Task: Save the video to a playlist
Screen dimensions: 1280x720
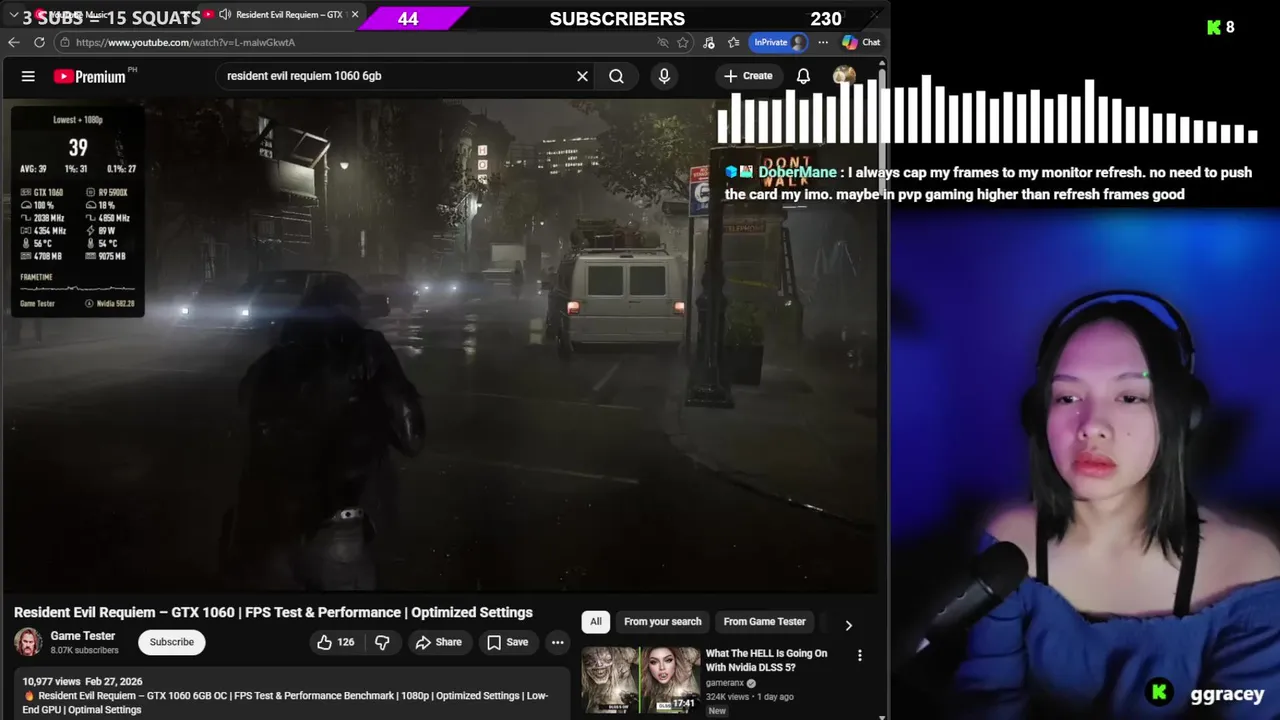Action: pos(507,642)
